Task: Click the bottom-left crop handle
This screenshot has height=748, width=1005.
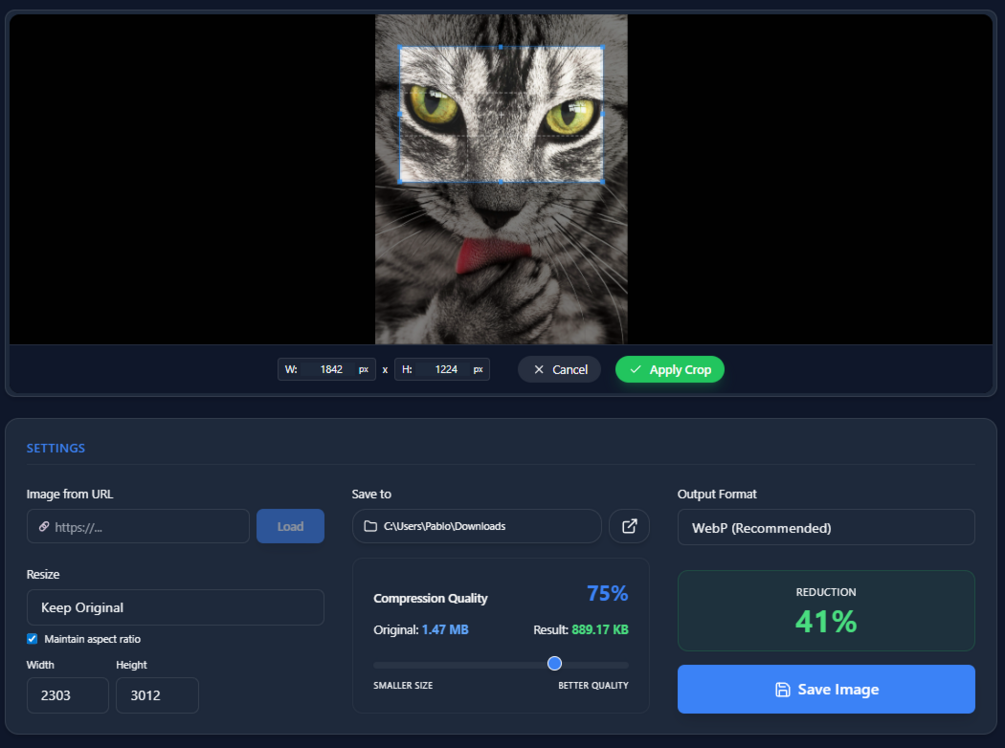Action: tap(400, 182)
